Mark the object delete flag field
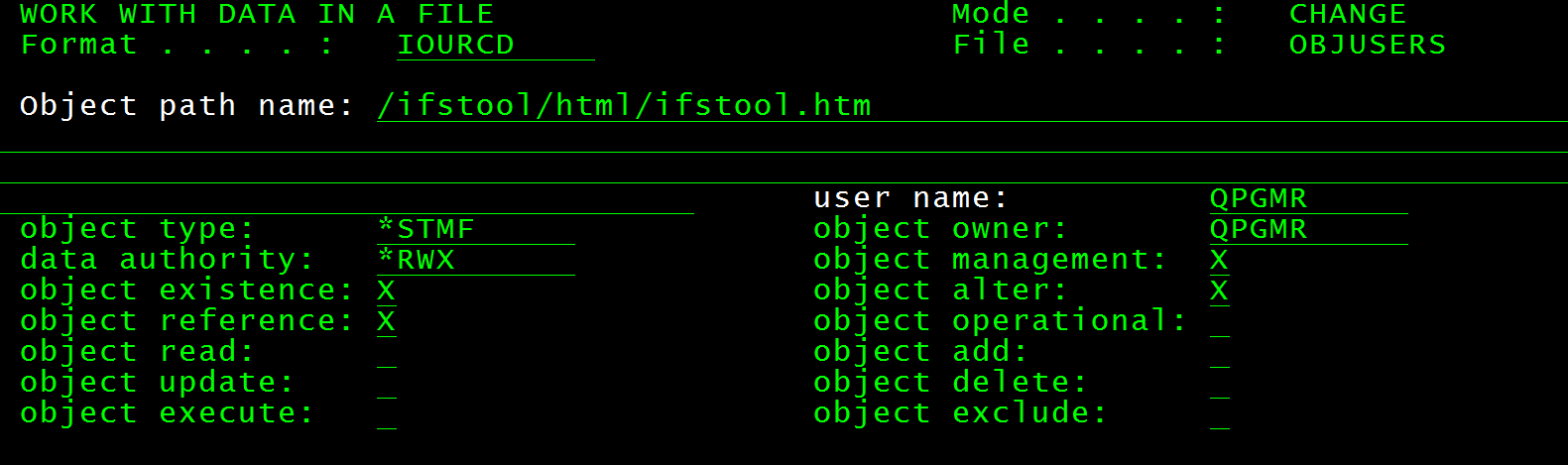This screenshot has width=1568, height=465. pos(1220,384)
